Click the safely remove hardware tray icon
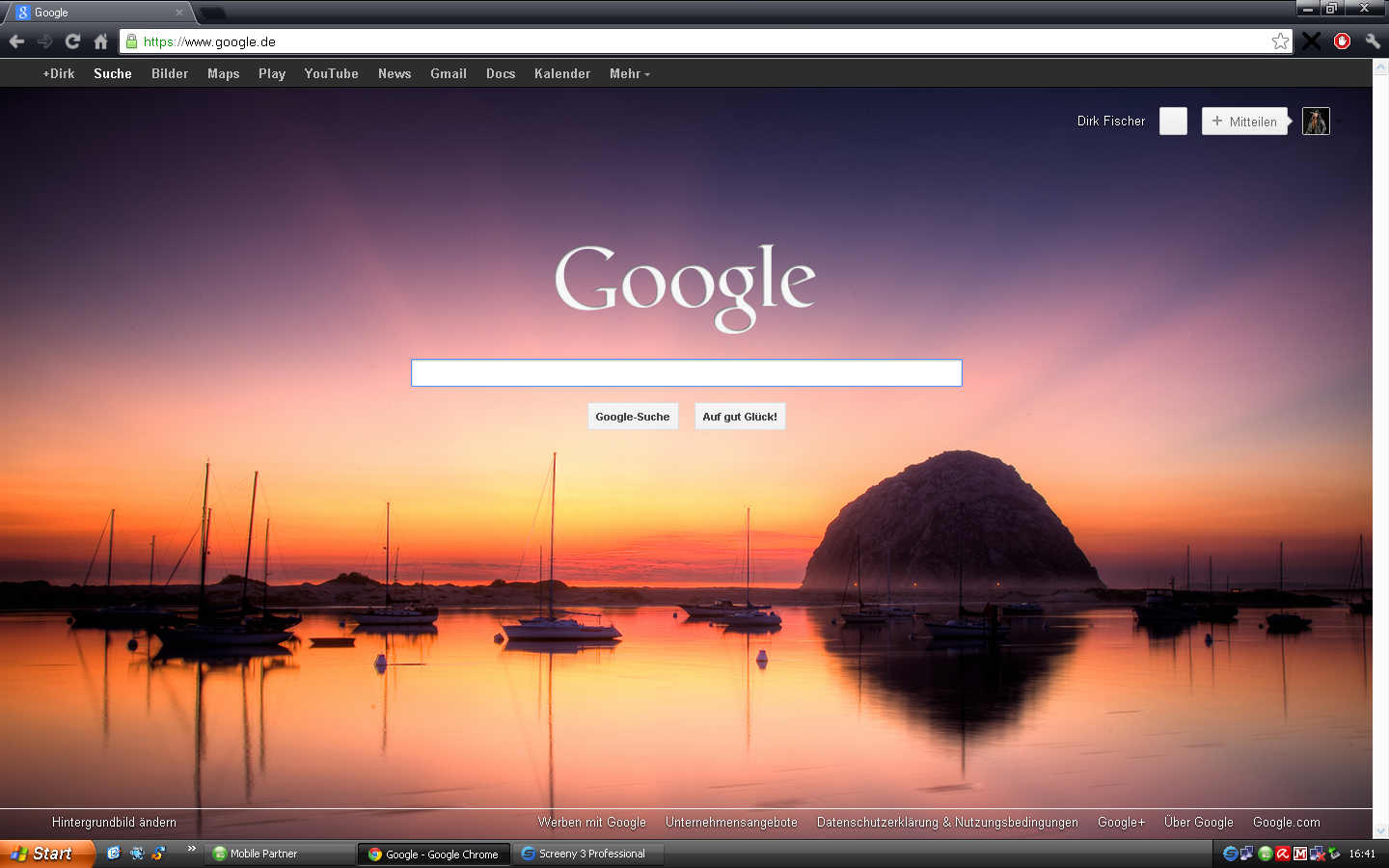Viewport: 1389px width, 868px height. pos(1335,854)
